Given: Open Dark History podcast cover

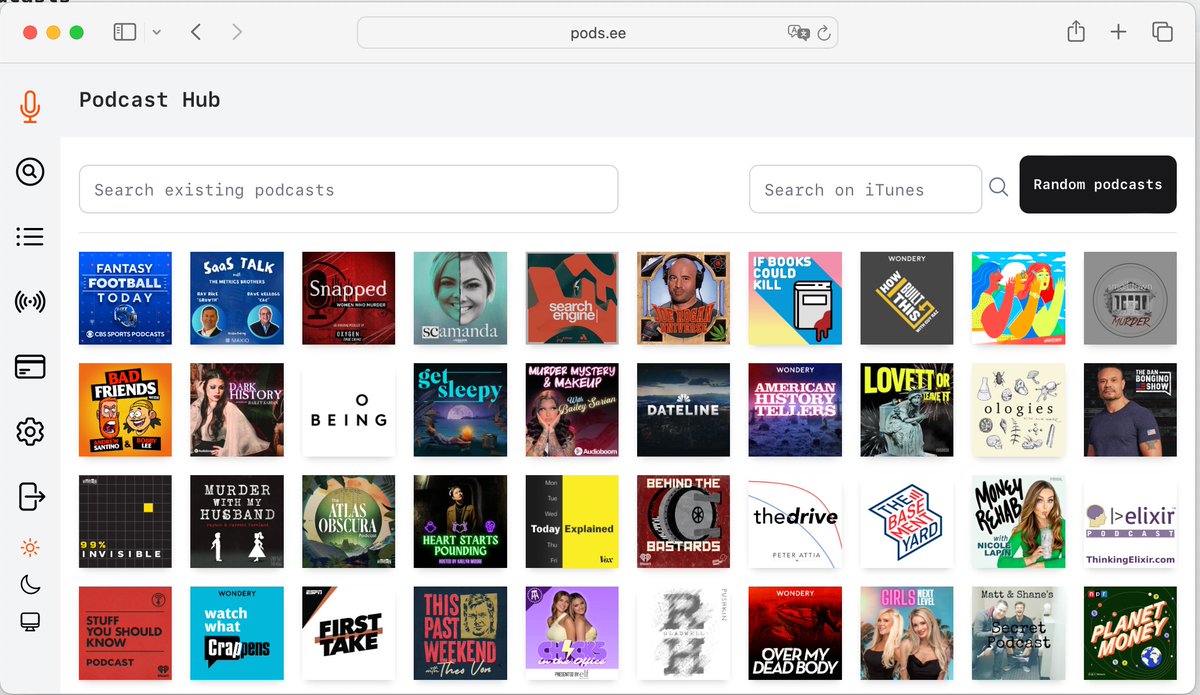Looking at the screenshot, I should click(x=237, y=410).
